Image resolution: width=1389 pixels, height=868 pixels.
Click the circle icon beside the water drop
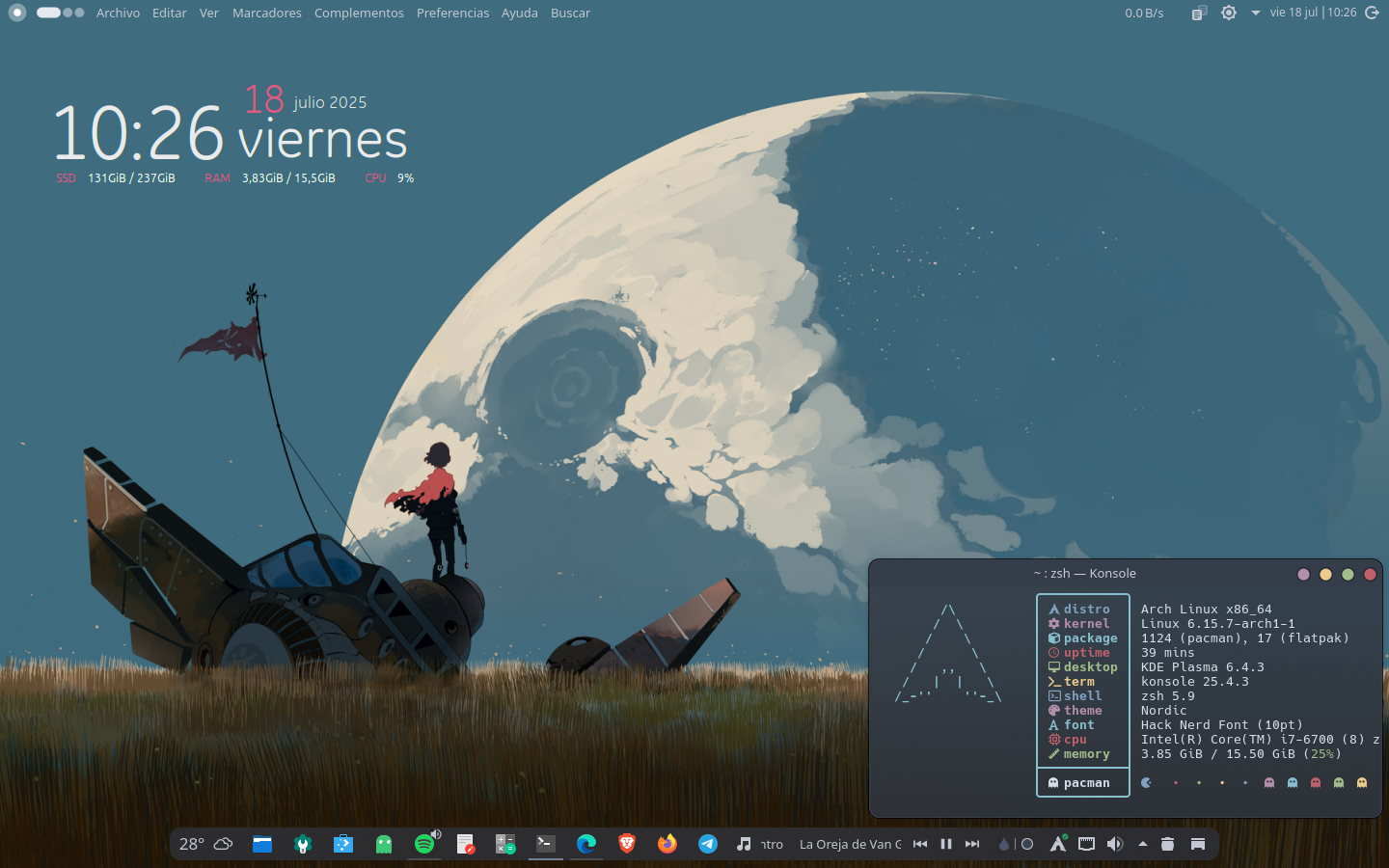[x=1027, y=844]
